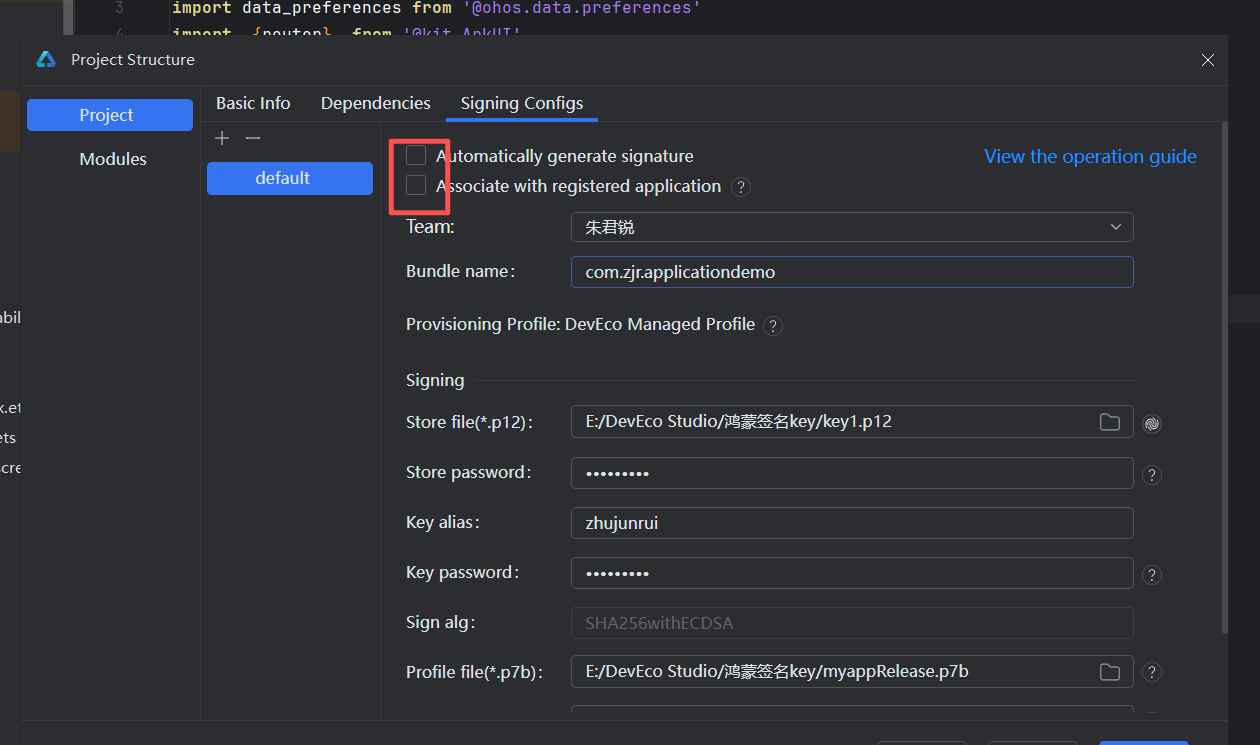The image size is (1260, 745).
Task: Click the Provisioning Profile: DevEco Managed Profile text
Action: (580, 324)
